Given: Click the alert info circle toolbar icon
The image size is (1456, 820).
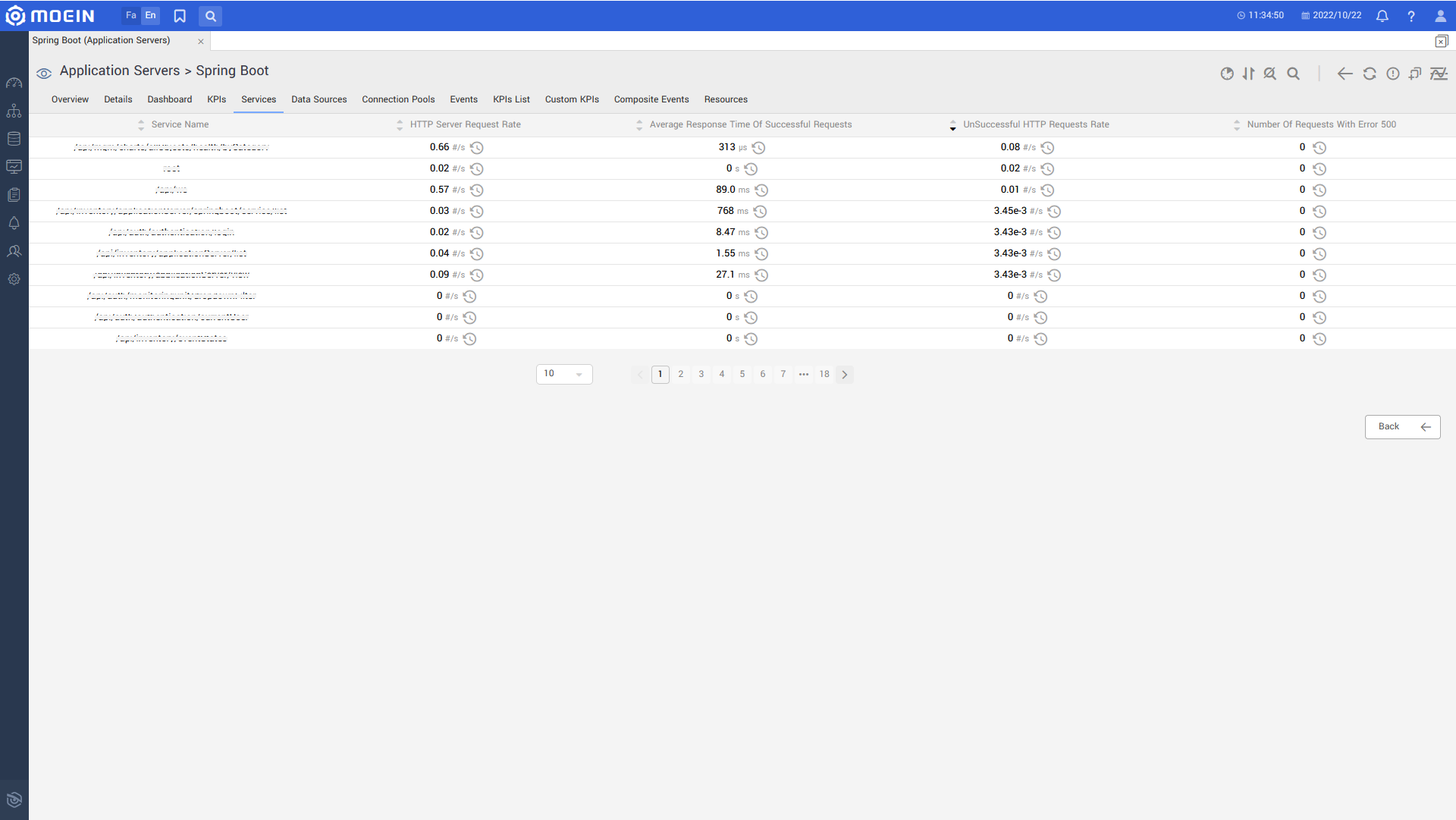Looking at the screenshot, I should tap(1393, 74).
